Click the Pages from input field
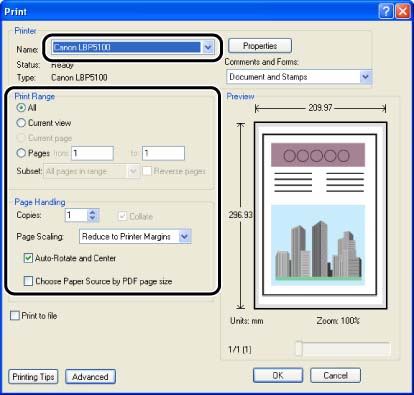The height and width of the screenshot is (395, 414). tap(92, 153)
